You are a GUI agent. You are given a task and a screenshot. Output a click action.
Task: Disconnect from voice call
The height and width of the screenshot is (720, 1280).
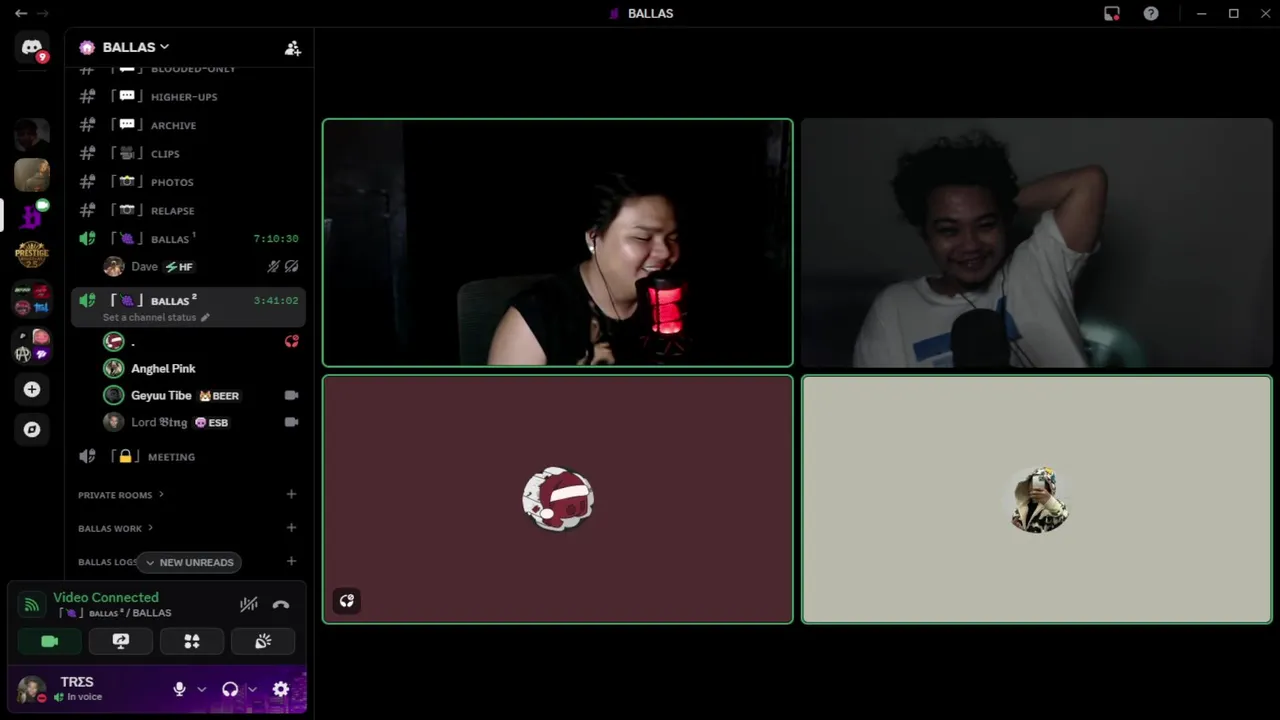pyautogui.click(x=281, y=604)
